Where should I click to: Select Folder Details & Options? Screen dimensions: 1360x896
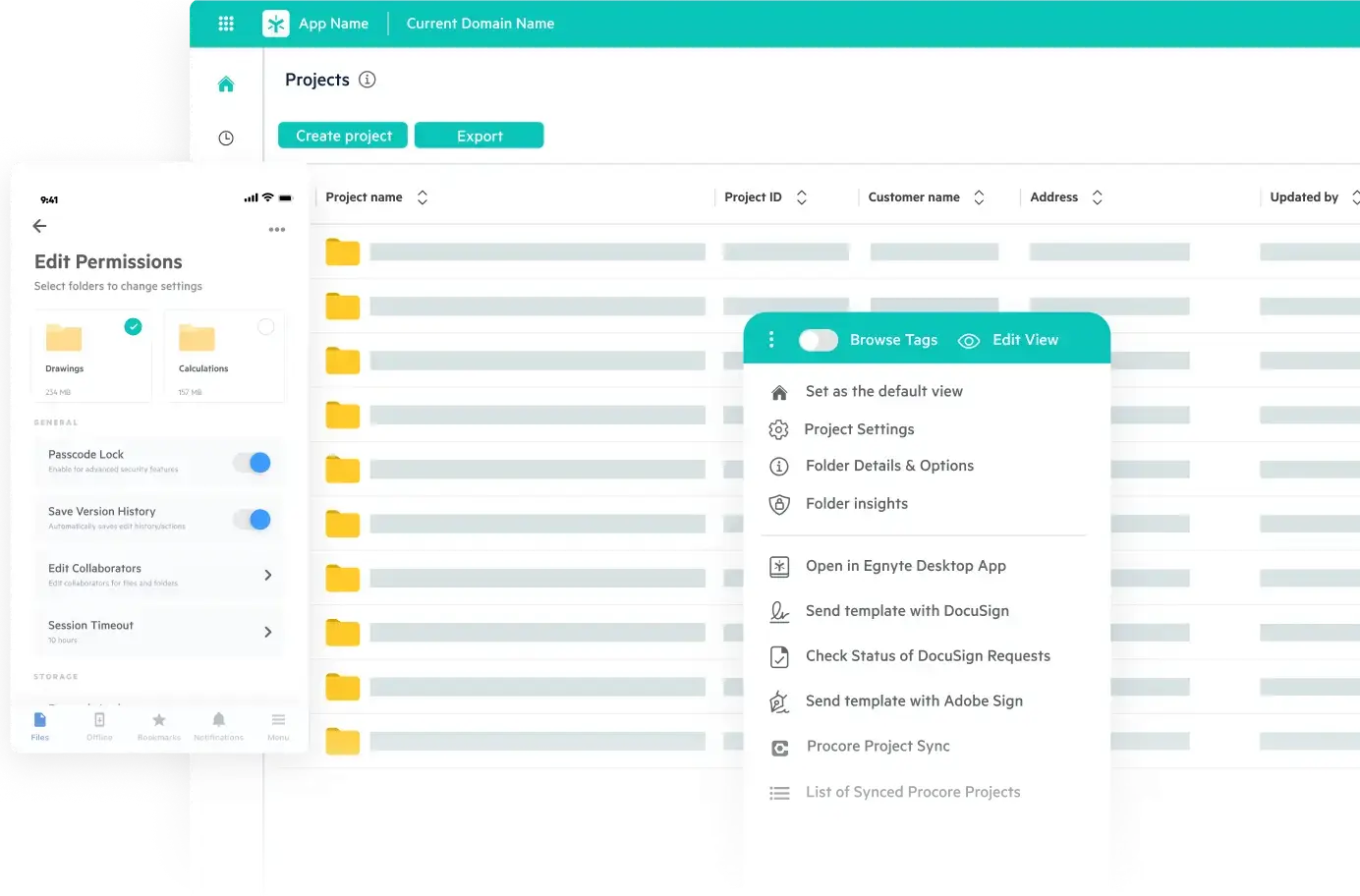pos(889,466)
